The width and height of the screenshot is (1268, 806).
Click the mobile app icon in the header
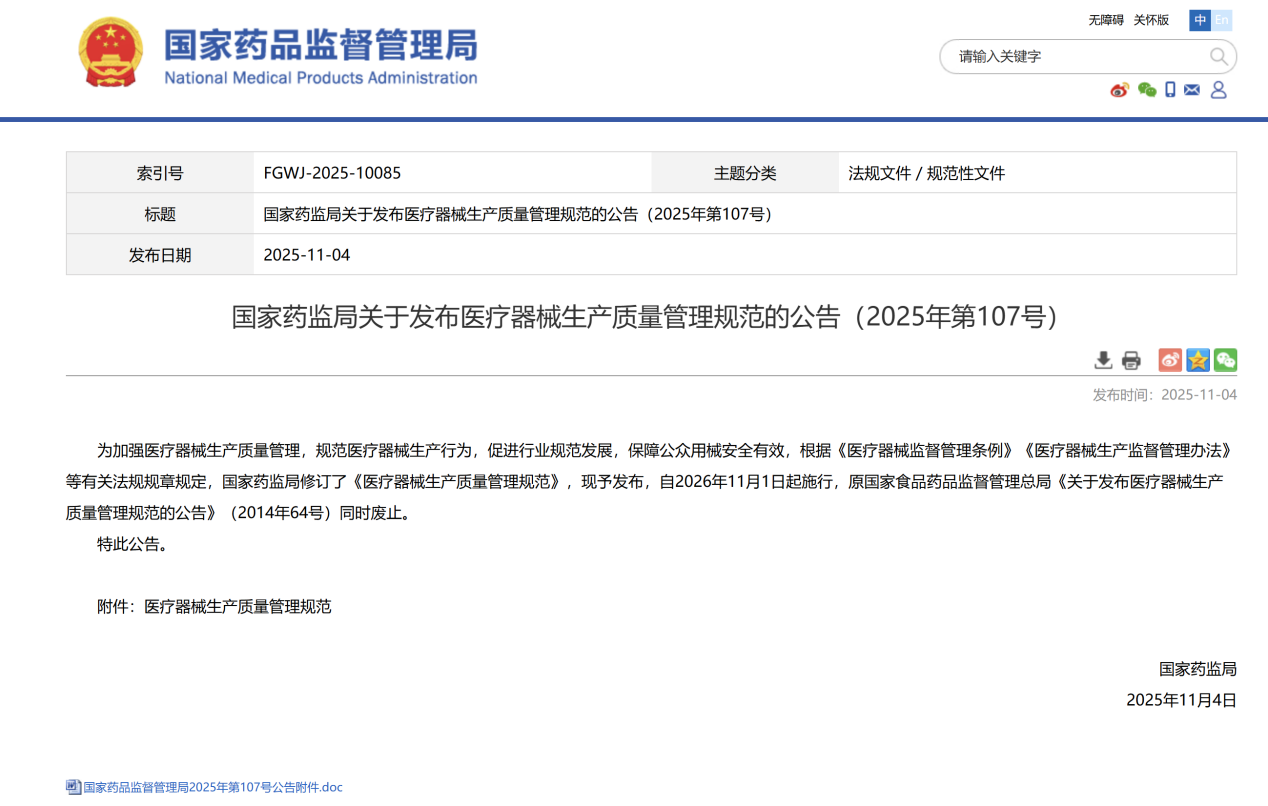coord(1170,90)
